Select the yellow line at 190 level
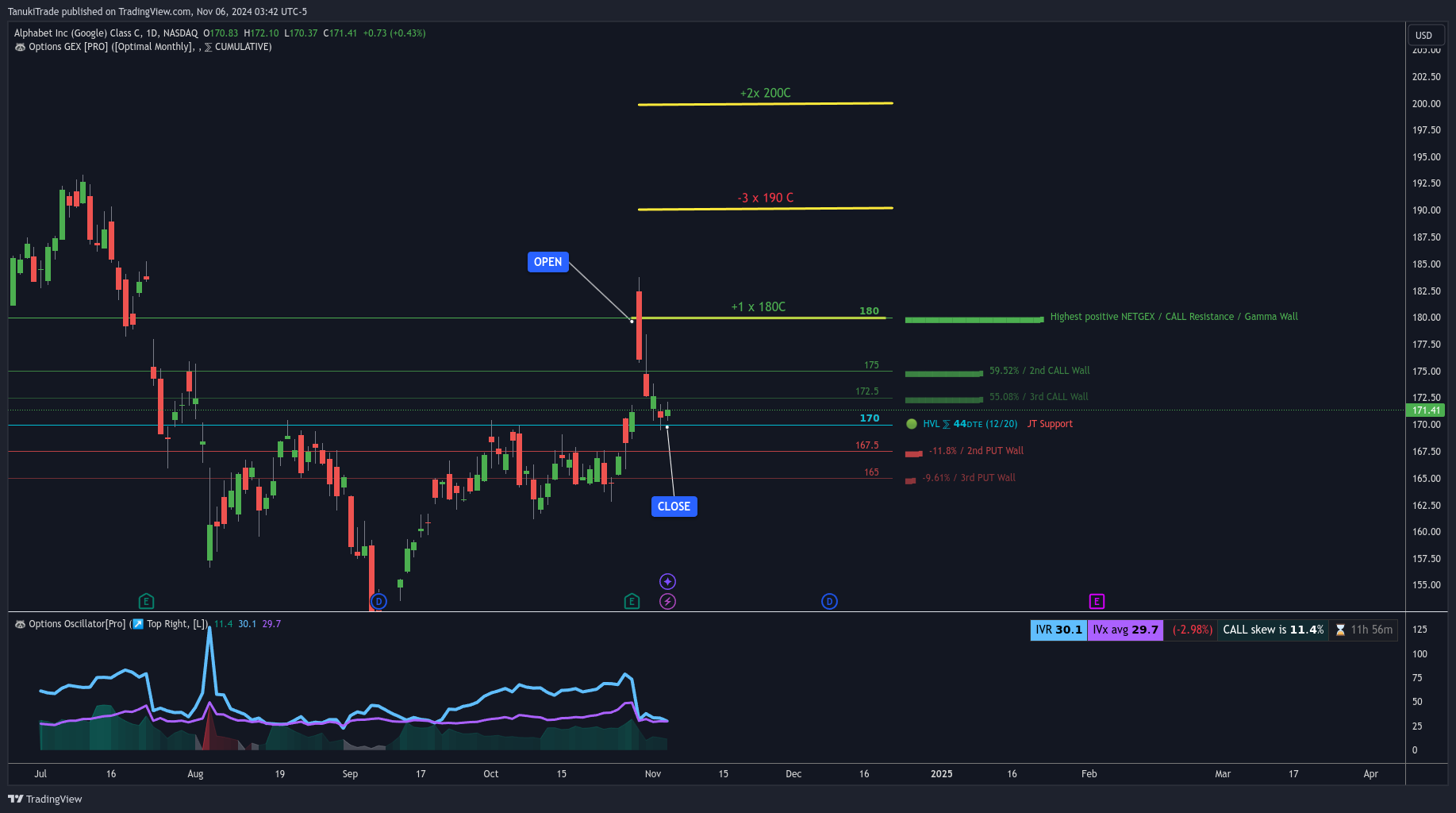 [x=766, y=209]
